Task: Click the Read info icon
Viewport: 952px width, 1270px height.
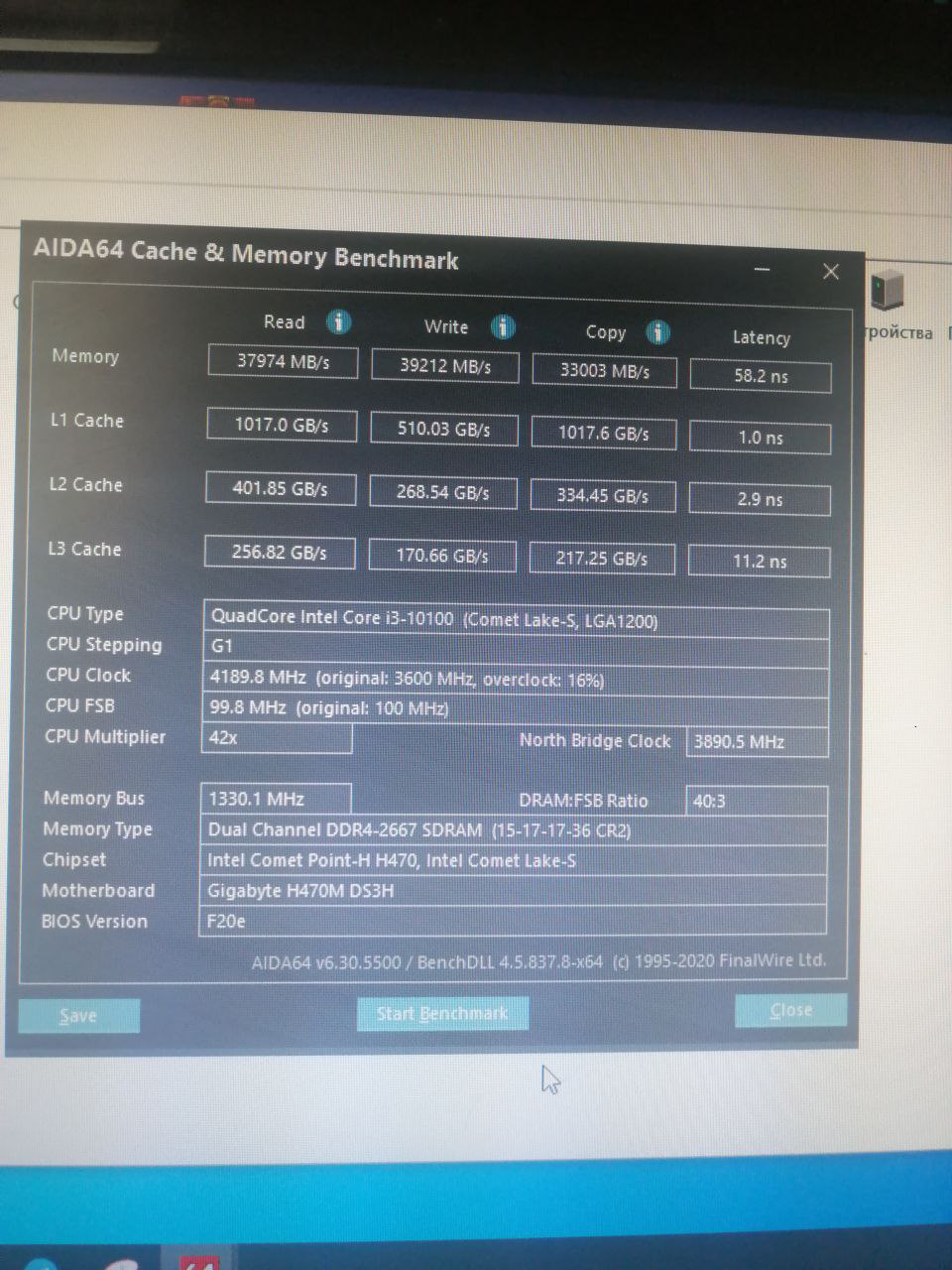Action: coord(339,322)
